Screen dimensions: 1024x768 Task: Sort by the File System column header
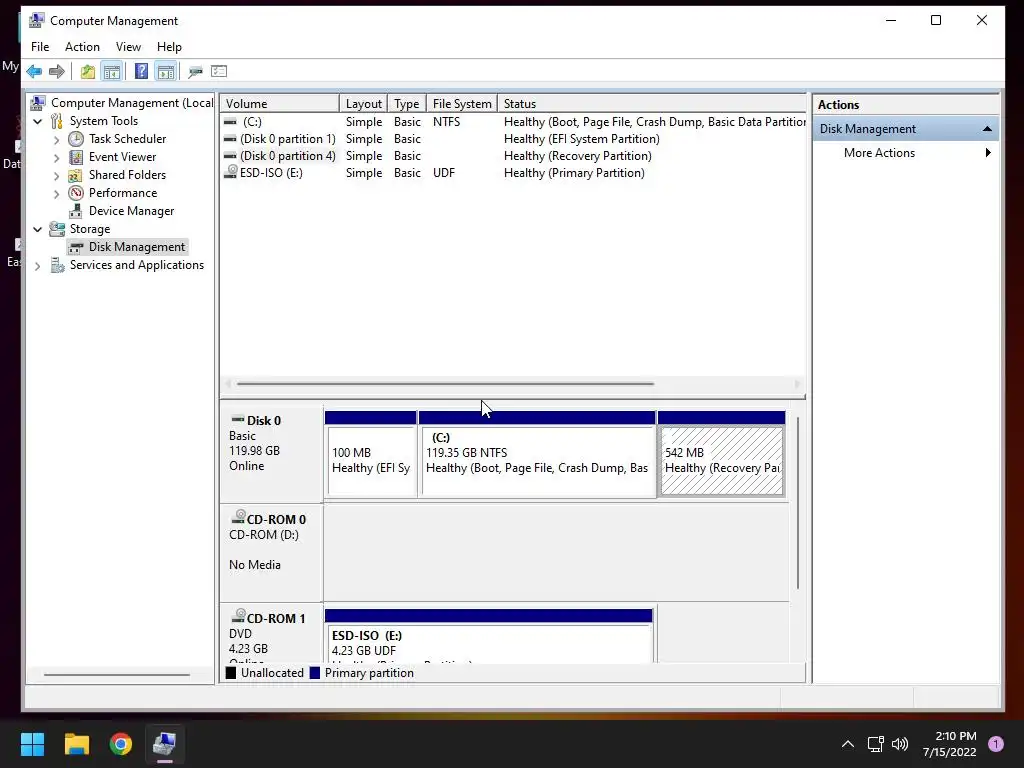point(462,104)
